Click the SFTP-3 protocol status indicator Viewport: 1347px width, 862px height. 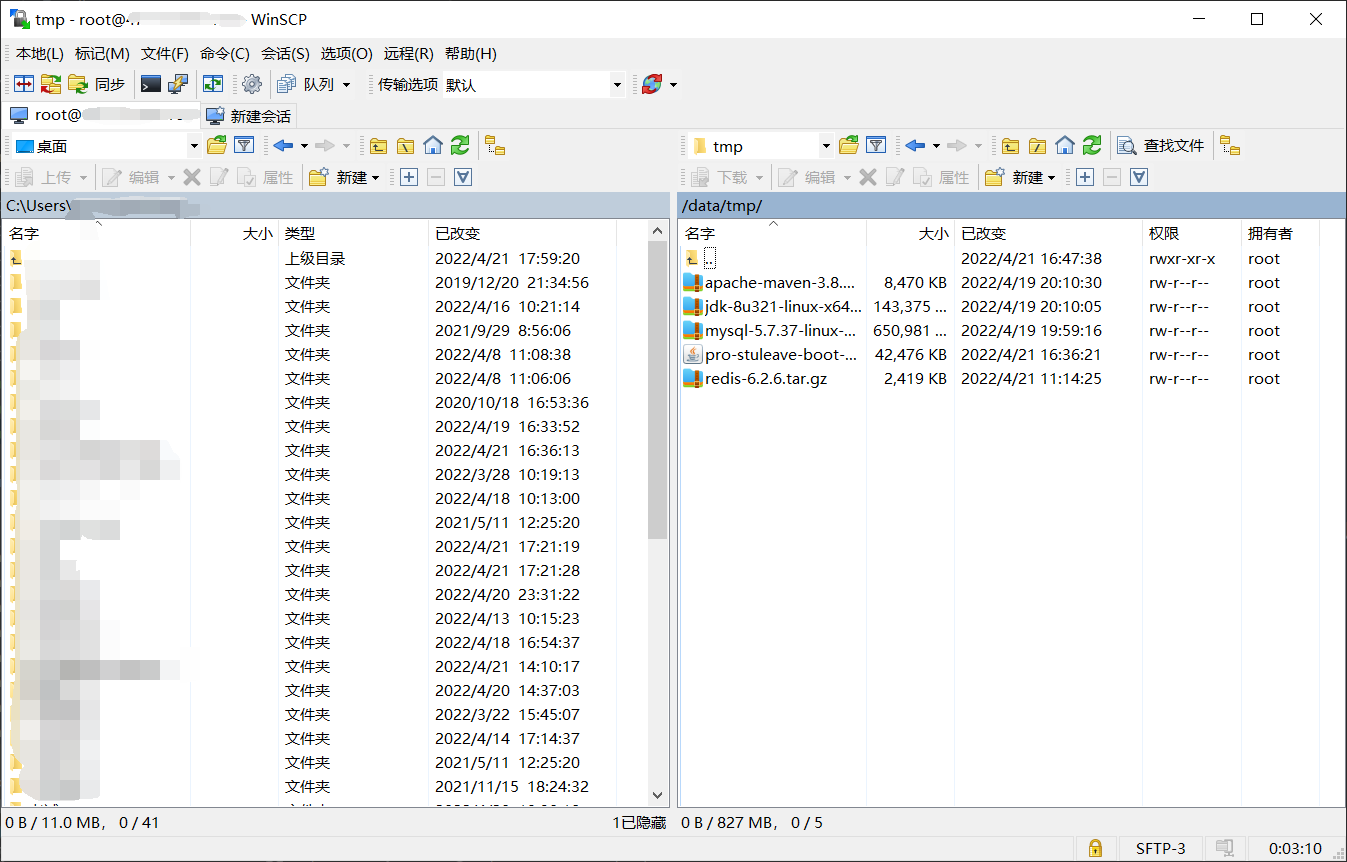click(x=1160, y=849)
